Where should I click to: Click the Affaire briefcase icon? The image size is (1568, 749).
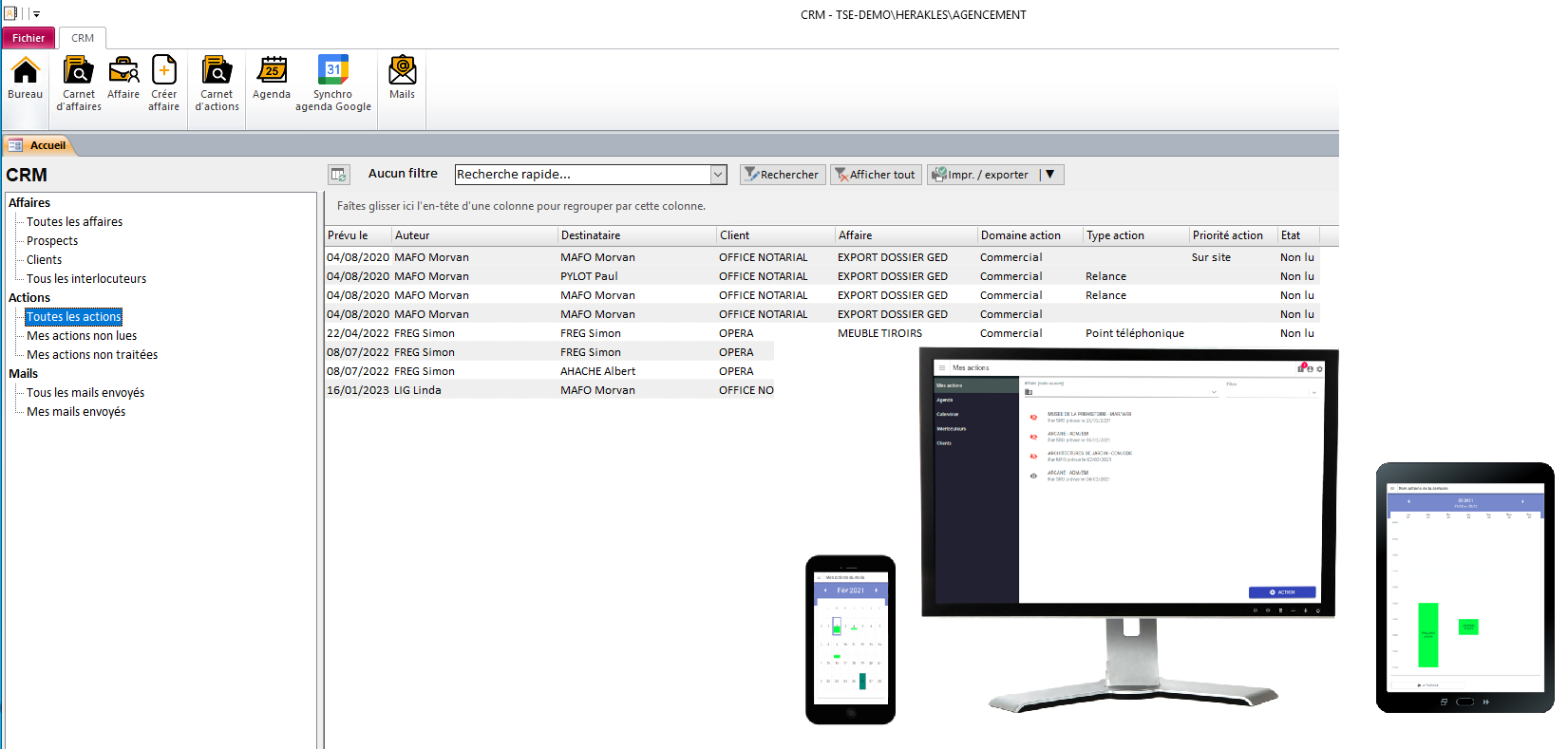[123, 78]
